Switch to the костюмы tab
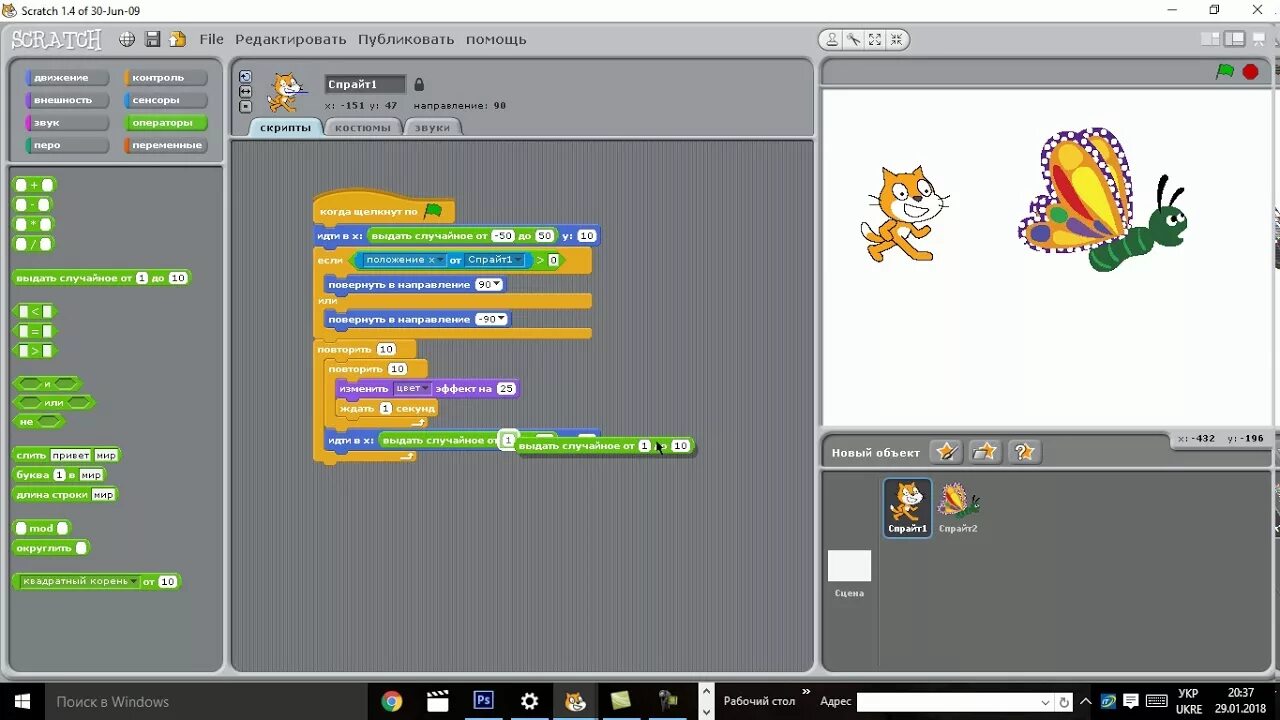This screenshot has height=720, width=1280. pos(363,127)
